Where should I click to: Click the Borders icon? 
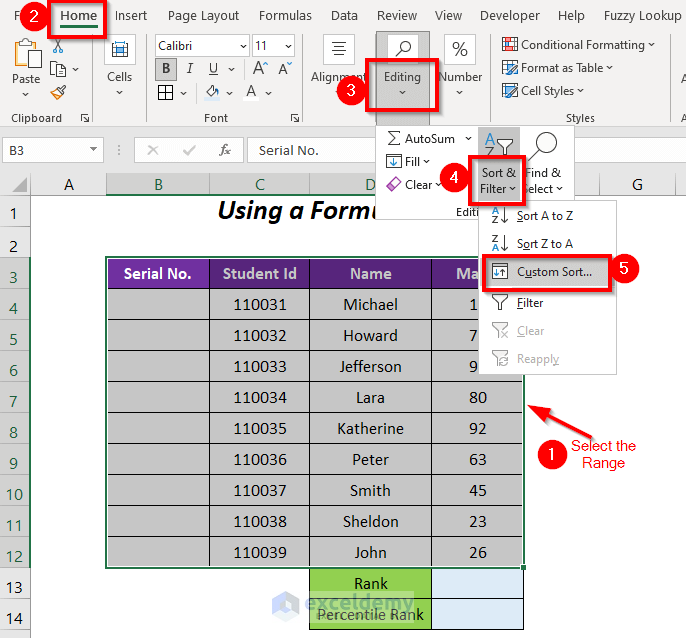pos(165,92)
